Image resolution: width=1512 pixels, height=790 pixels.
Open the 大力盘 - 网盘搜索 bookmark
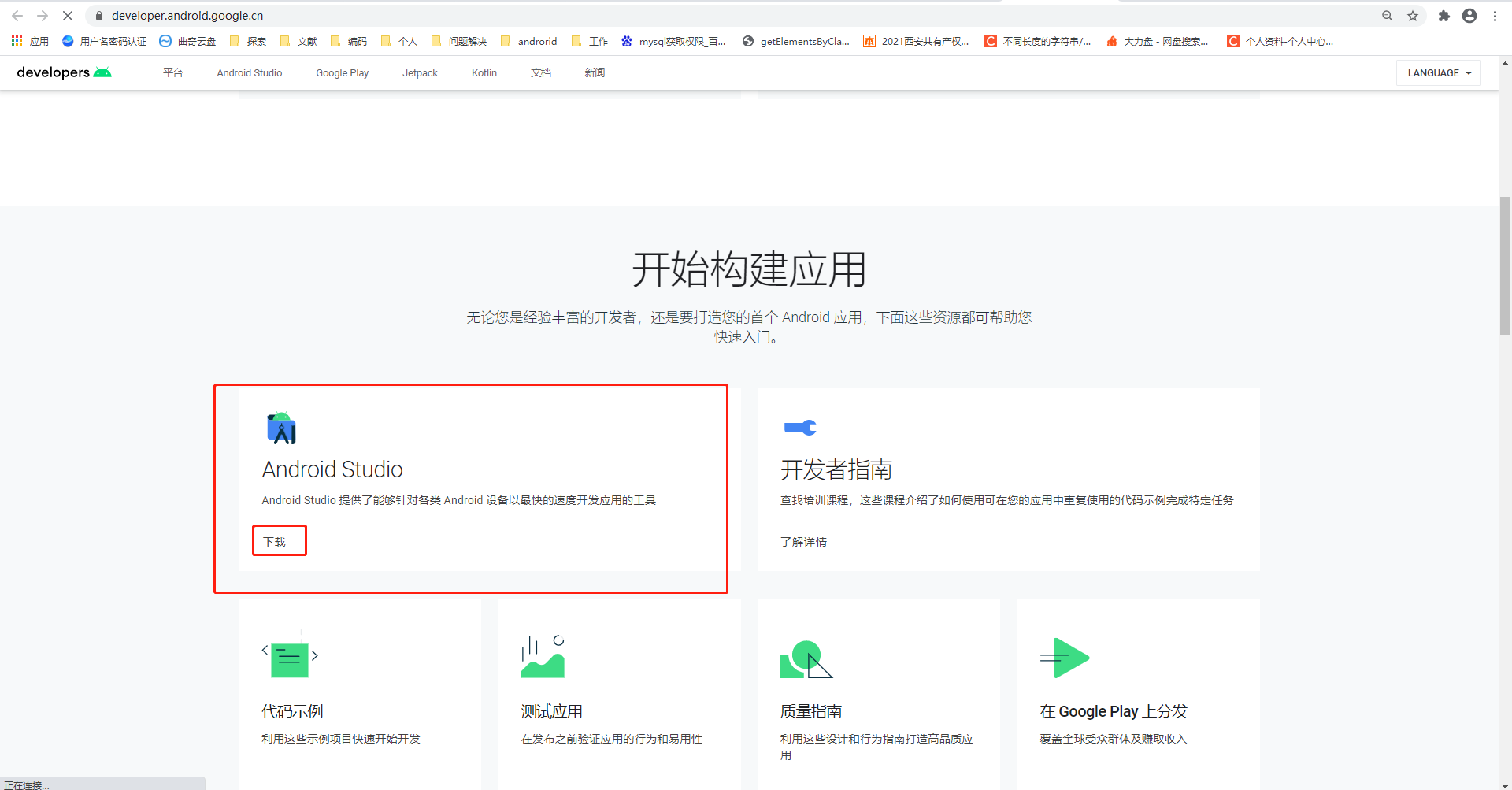point(1158,41)
